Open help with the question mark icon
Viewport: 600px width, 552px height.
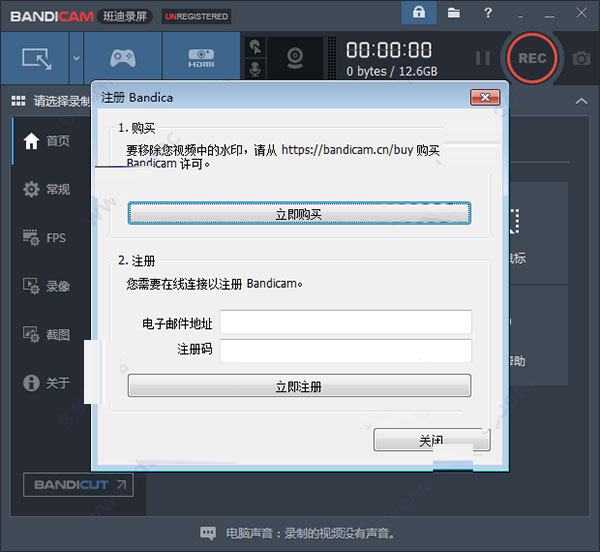488,13
